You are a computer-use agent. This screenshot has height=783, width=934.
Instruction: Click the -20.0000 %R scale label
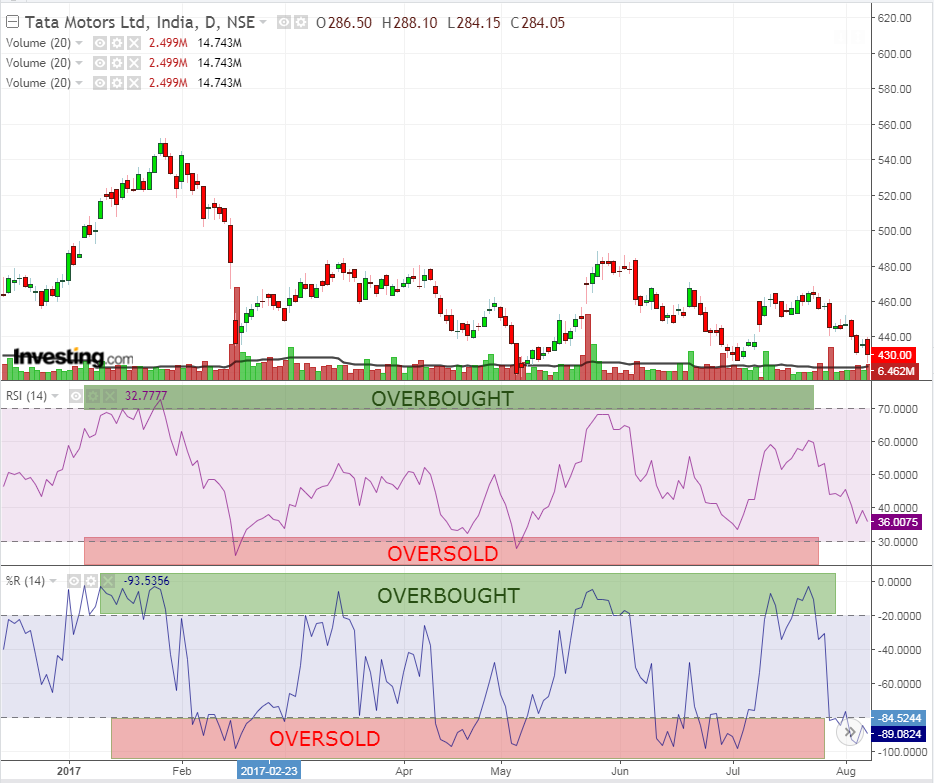(899, 616)
